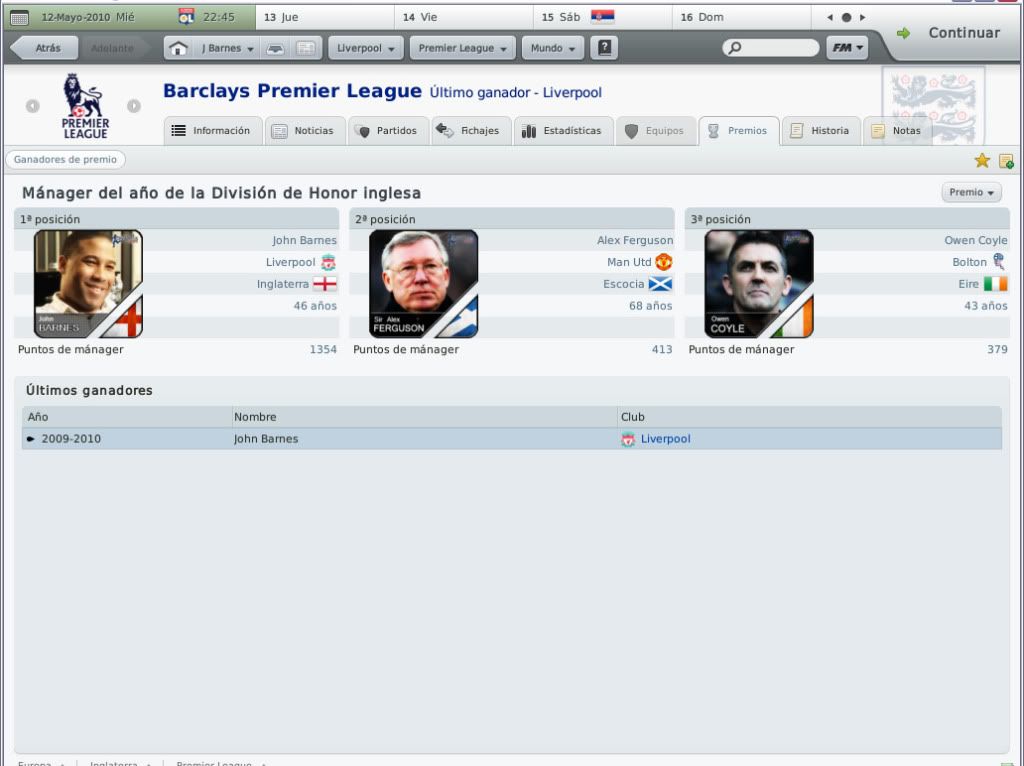Open the FM menu dropdown
The width and height of the screenshot is (1024, 766).
tap(847, 48)
